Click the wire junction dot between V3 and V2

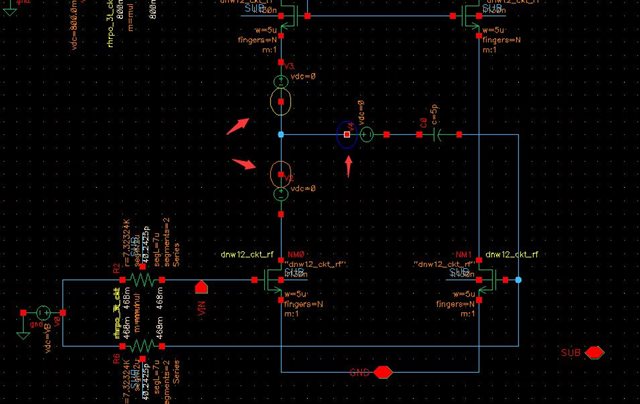tap(281, 134)
